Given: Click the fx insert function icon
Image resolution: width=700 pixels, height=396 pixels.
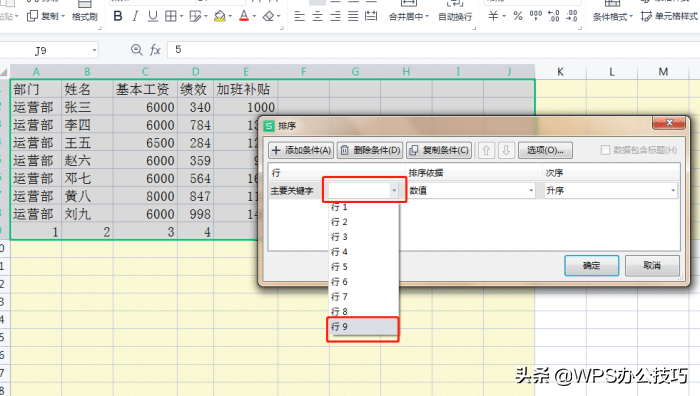Looking at the screenshot, I should pyautogui.click(x=155, y=50).
